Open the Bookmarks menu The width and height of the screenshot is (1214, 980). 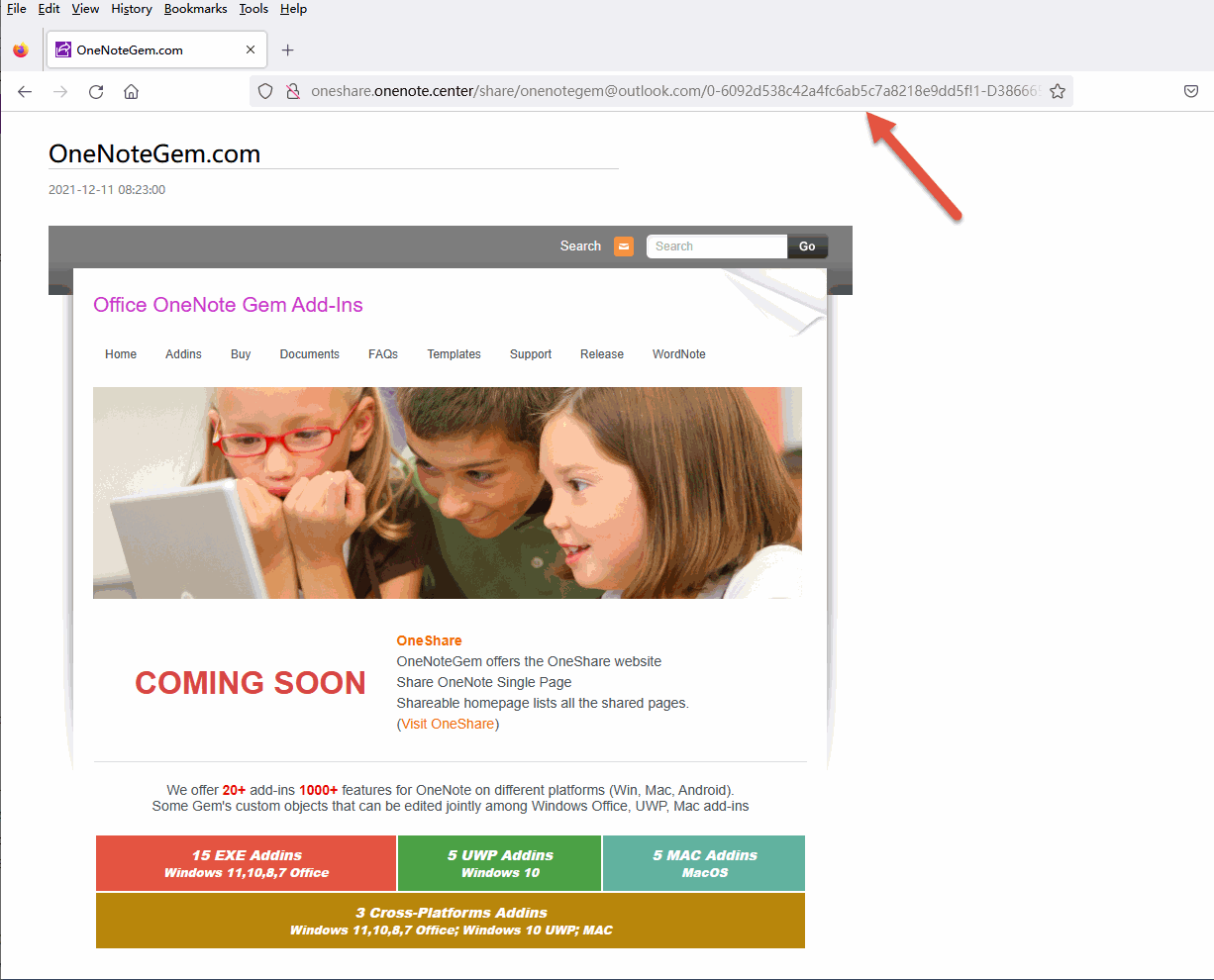click(195, 9)
